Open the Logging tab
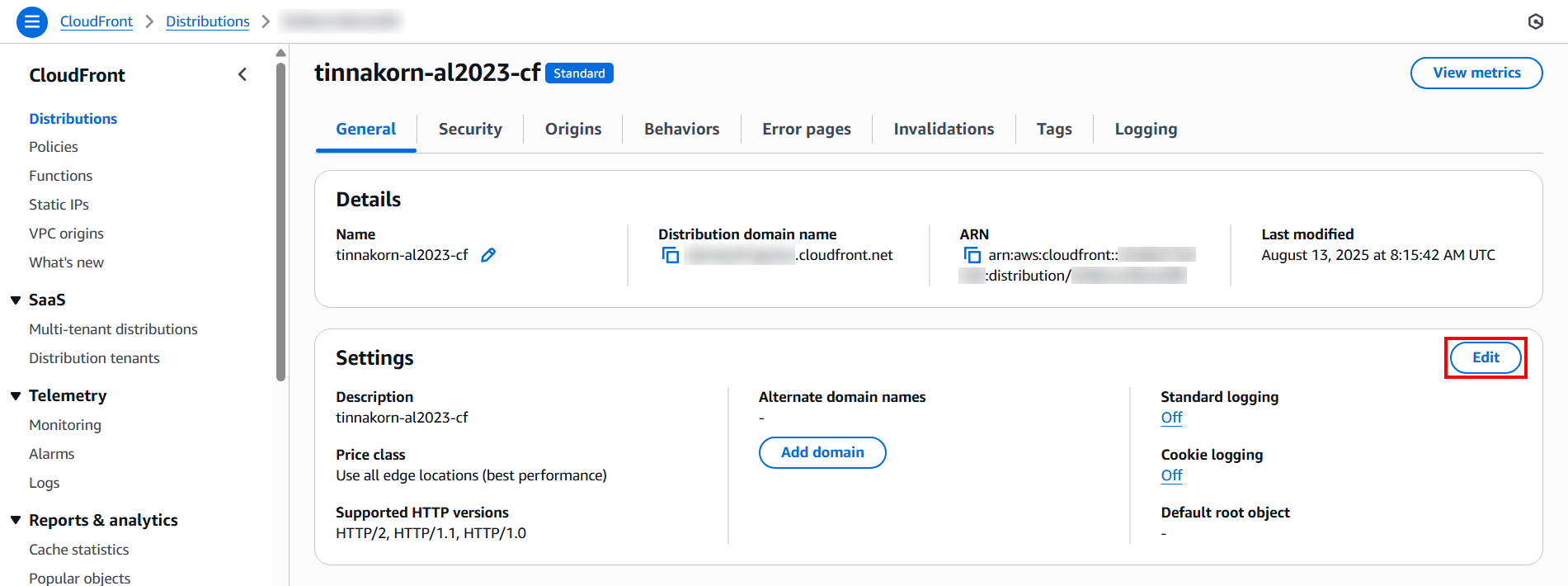 point(1146,130)
